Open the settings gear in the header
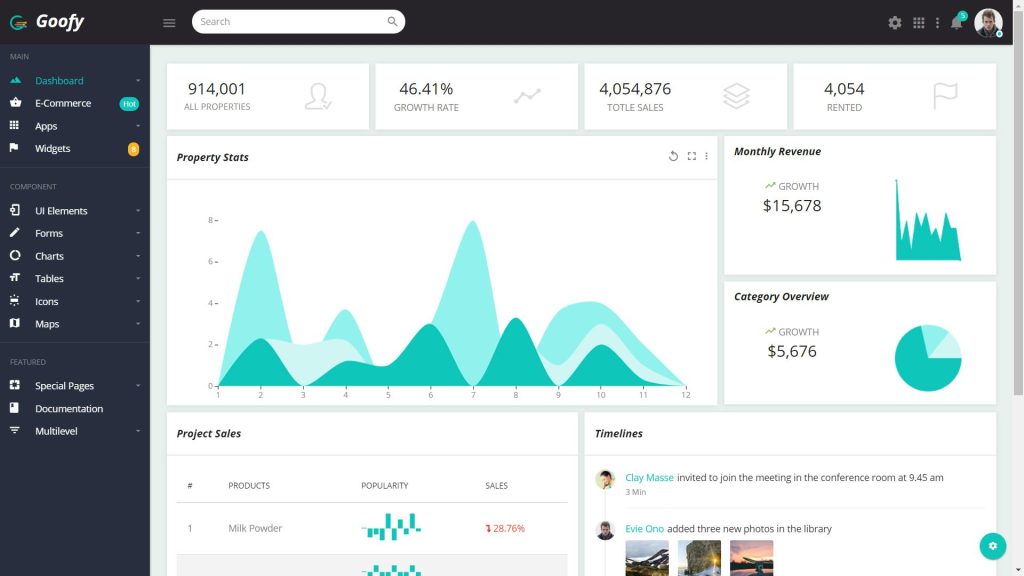The height and width of the screenshot is (576, 1024). pos(894,21)
